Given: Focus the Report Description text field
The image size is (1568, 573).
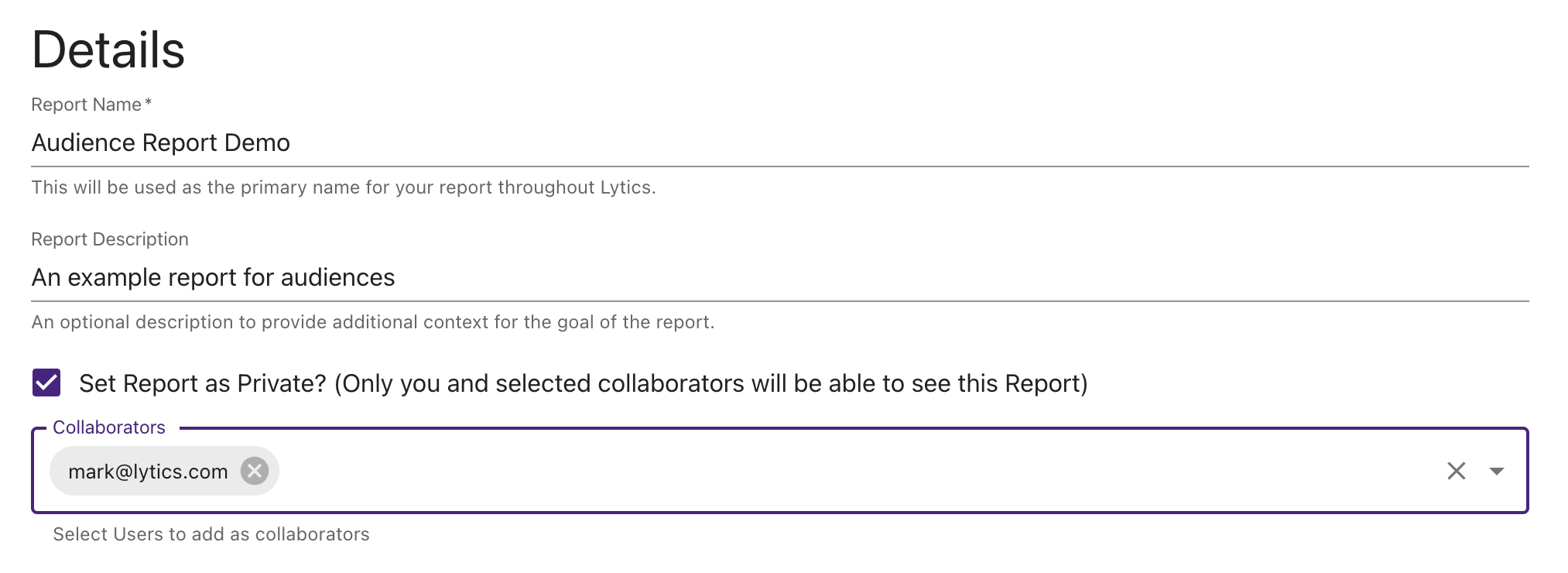Looking at the screenshot, I should coord(780,278).
